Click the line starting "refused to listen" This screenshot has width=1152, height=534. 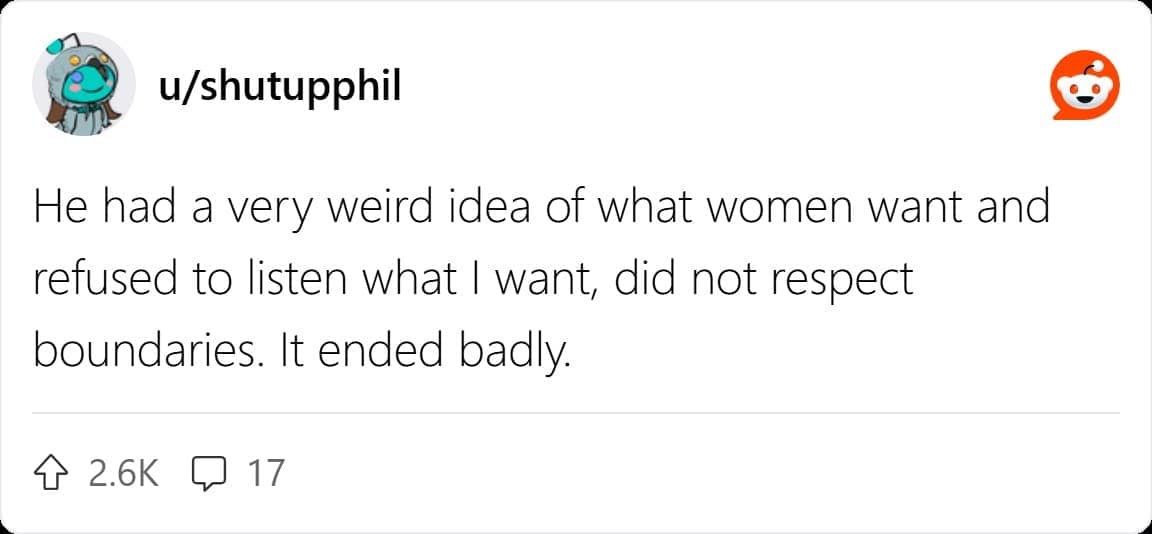coord(472,280)
